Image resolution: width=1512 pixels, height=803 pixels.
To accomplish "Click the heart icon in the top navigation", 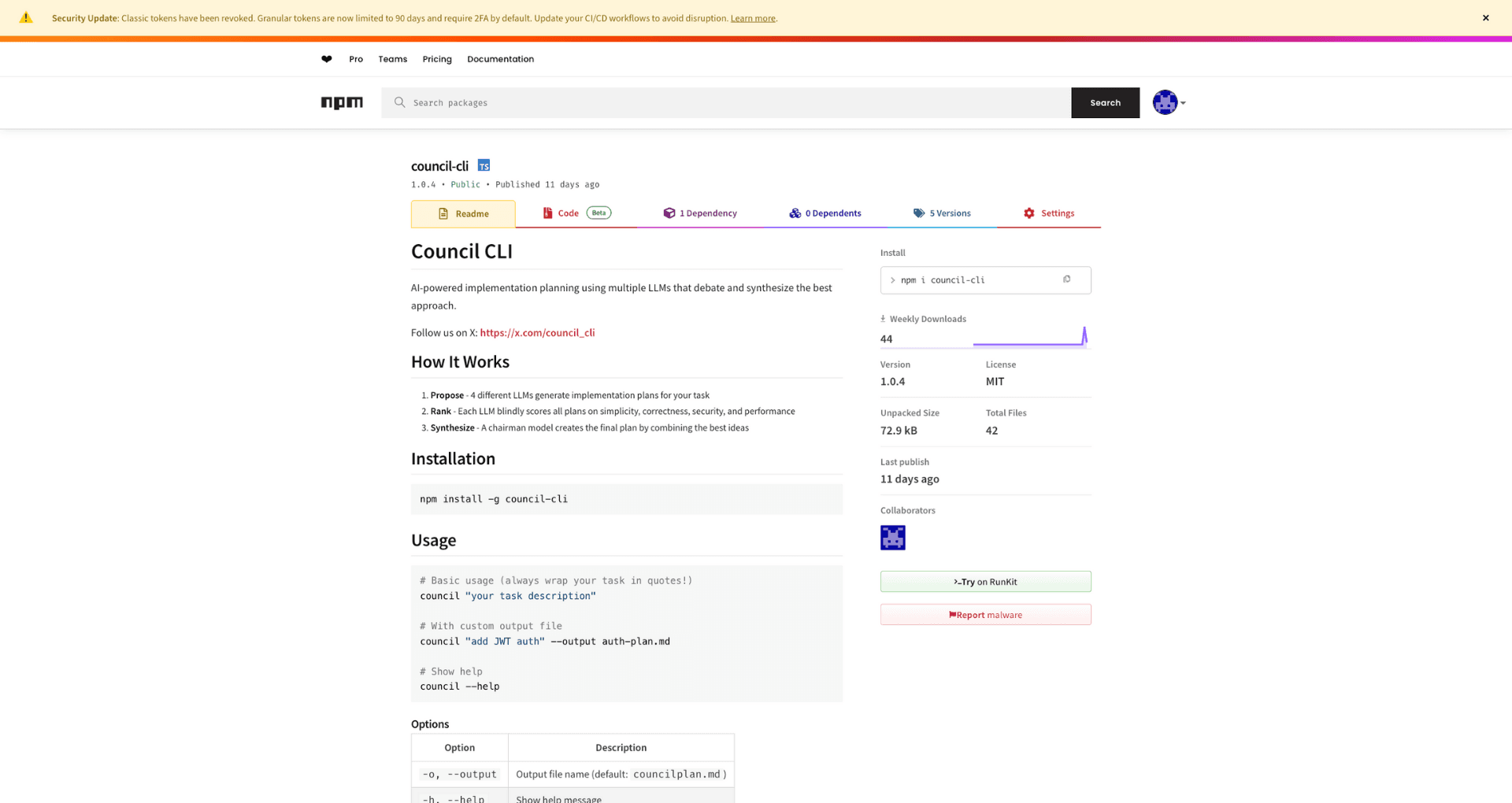I will coord(326,59).
